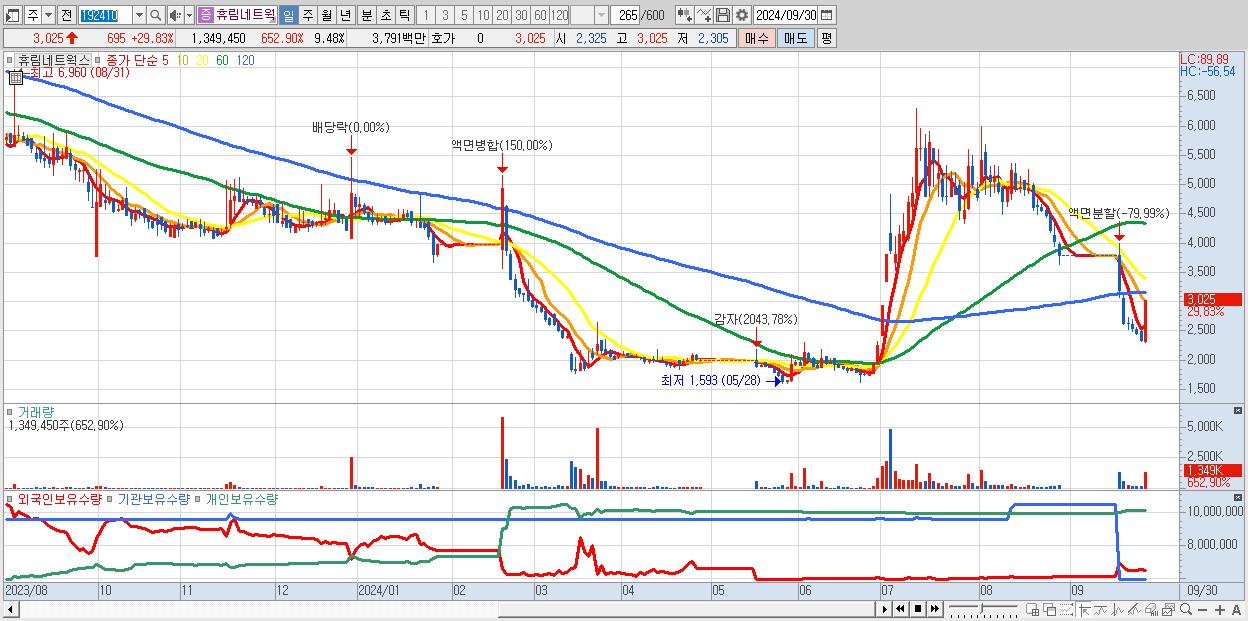
Task: Switch to 초 second chart tab
Action: tap(386, 16)
